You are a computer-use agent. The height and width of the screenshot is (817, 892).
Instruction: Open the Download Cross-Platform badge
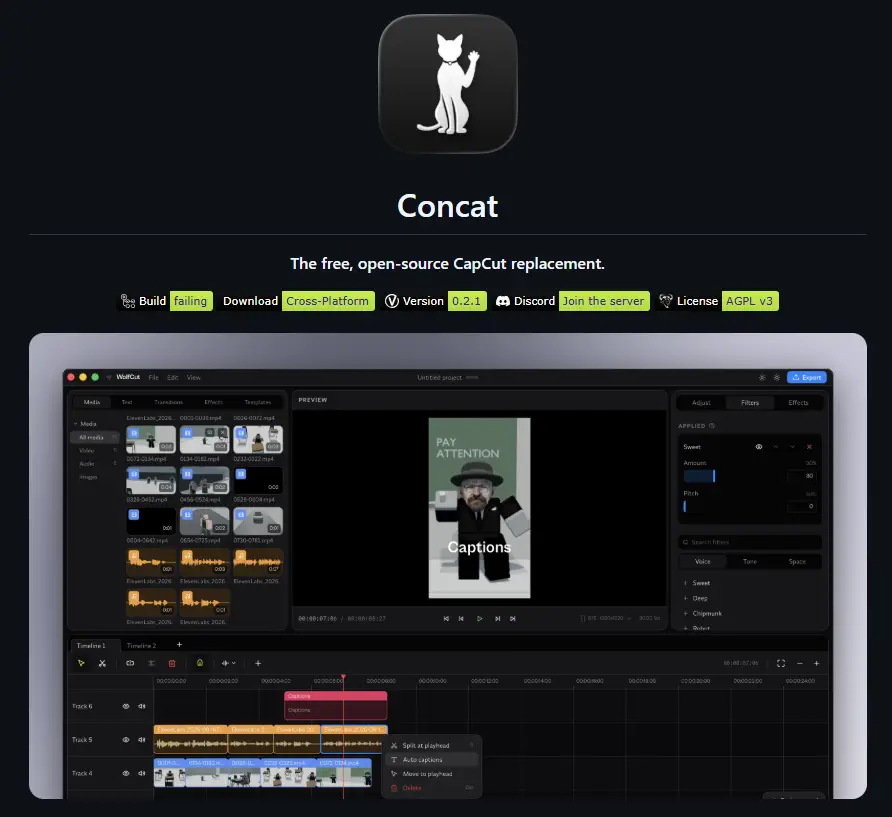(296, 301)
